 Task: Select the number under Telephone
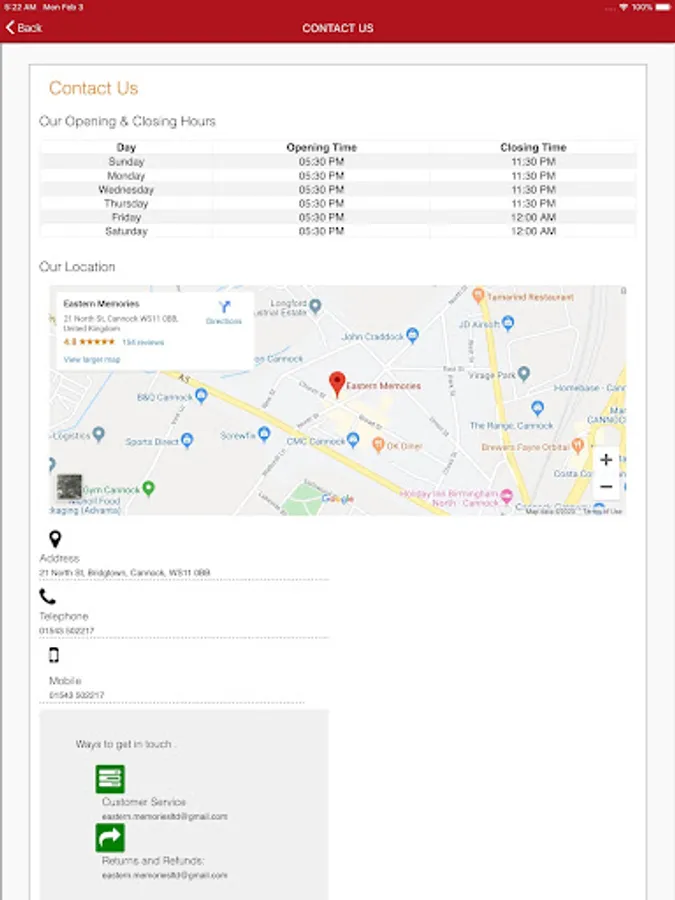pyautogui.click(x=67, y=630)
